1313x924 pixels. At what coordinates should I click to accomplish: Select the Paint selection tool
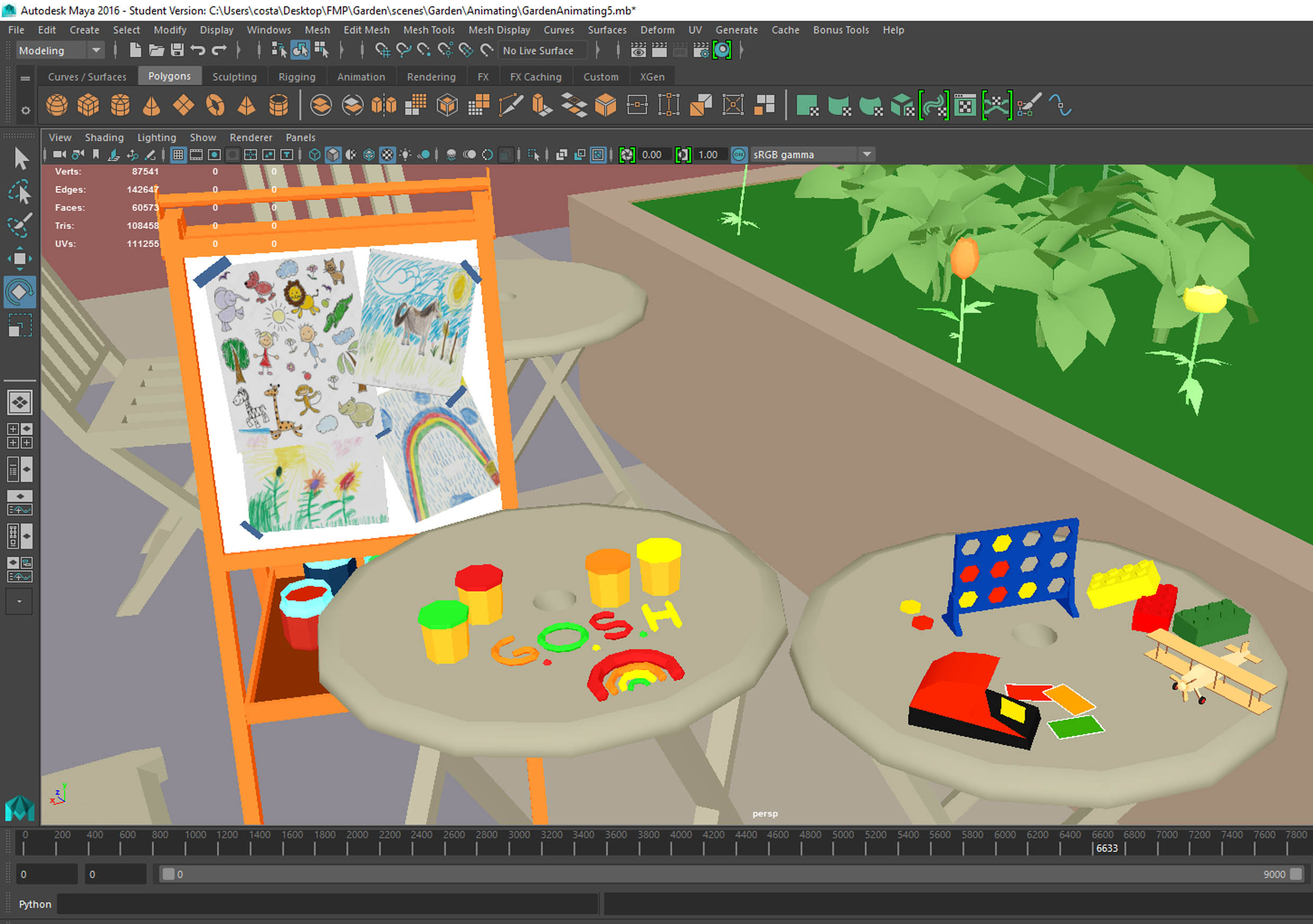20,225
